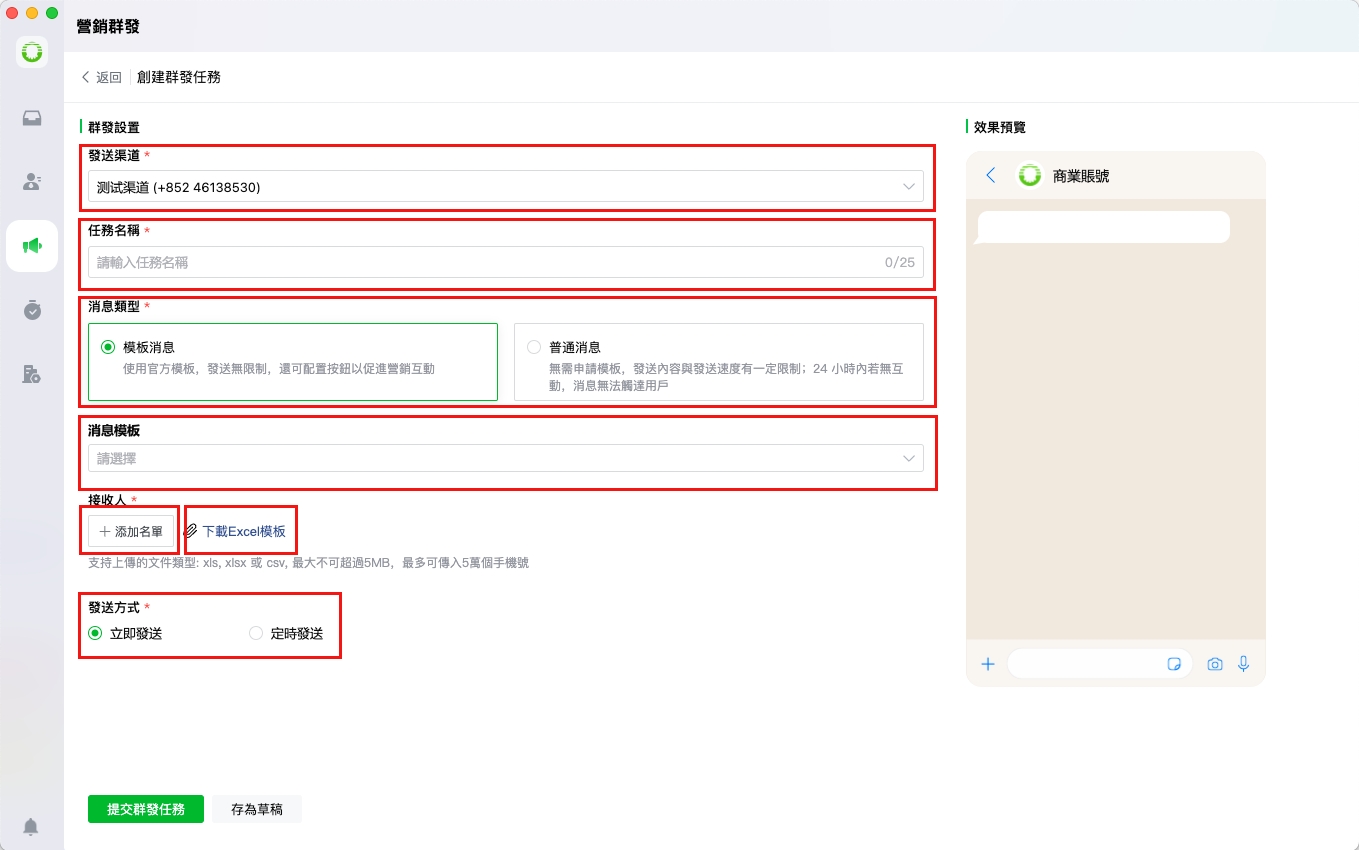The width and height of the screenshot is (1359, 850).
Task: Open the 消息模板 dropdown
Action: pyautogui.click(x=505, y=458)
